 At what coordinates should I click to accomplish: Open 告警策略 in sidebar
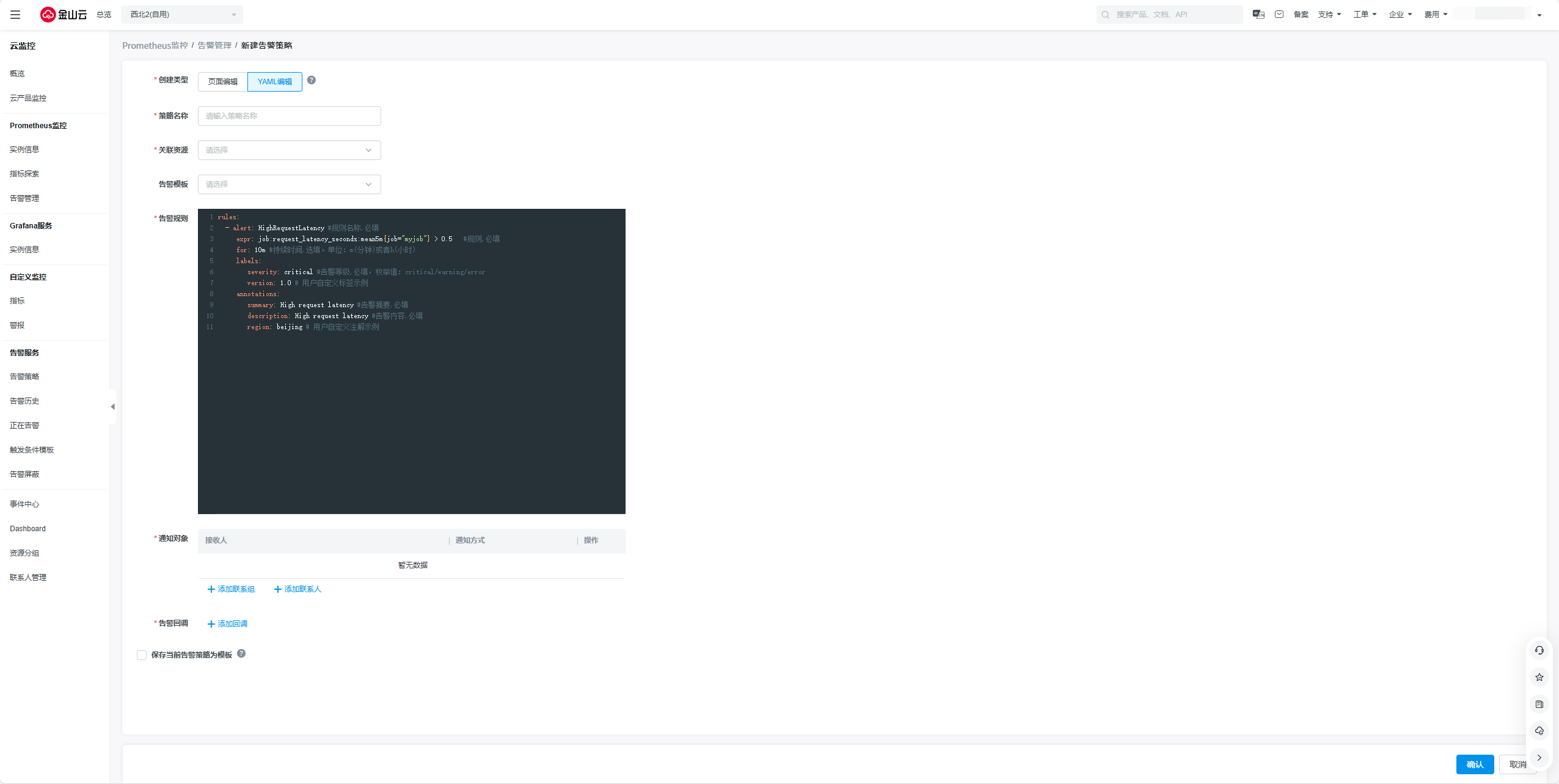(x=24, y=377)
